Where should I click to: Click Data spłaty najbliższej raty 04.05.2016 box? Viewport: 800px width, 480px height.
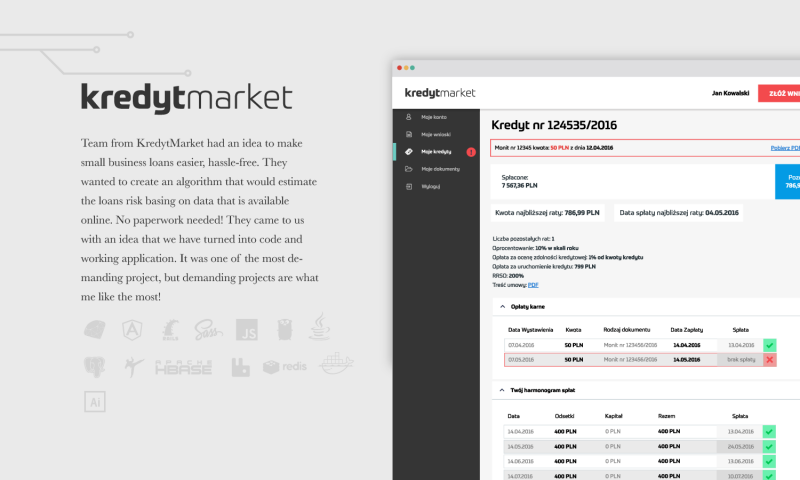pos(679,213)
